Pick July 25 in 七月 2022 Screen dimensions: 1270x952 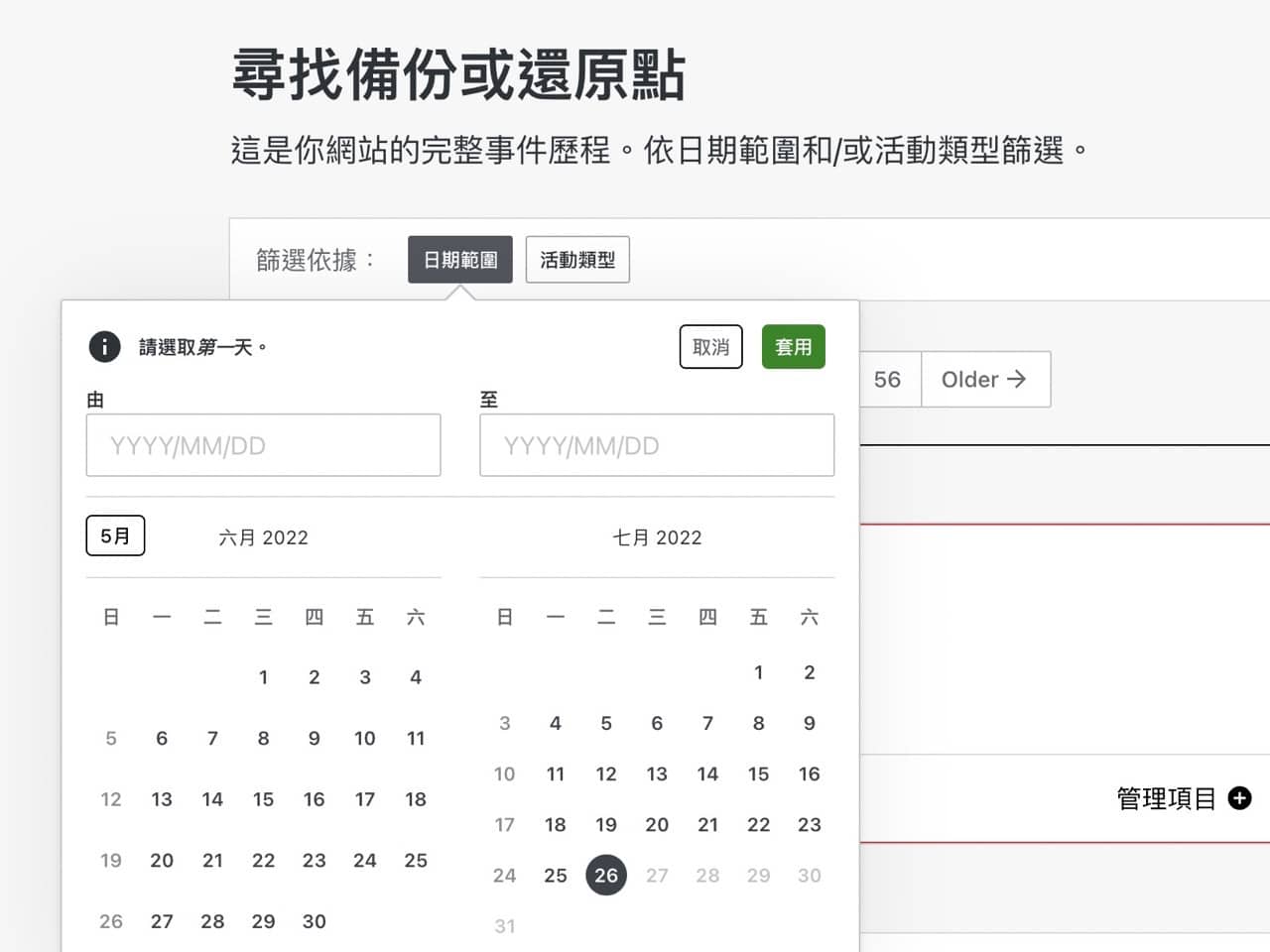[556, 876]
